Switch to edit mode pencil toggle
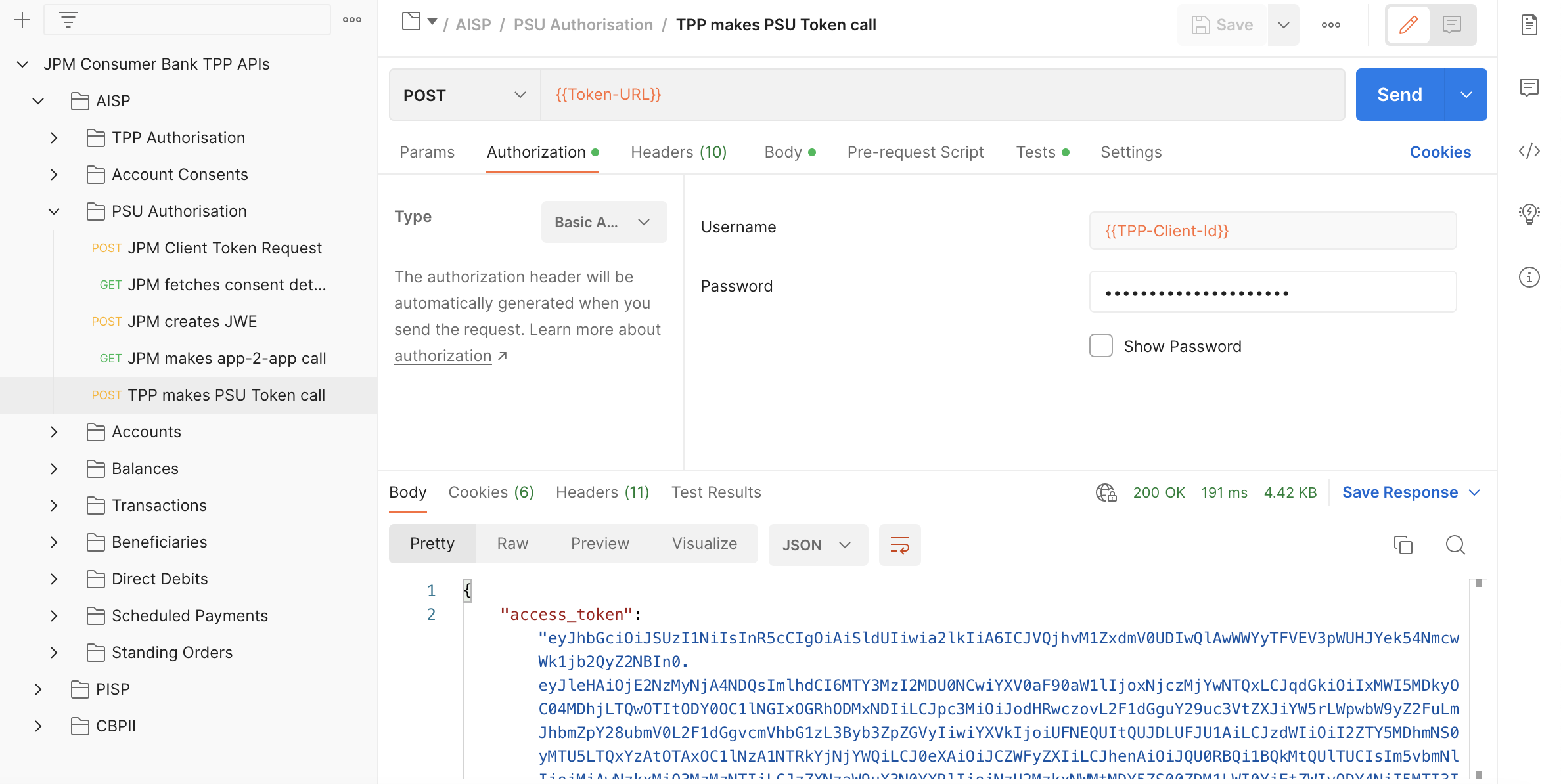 click(x=1408, y=25)
